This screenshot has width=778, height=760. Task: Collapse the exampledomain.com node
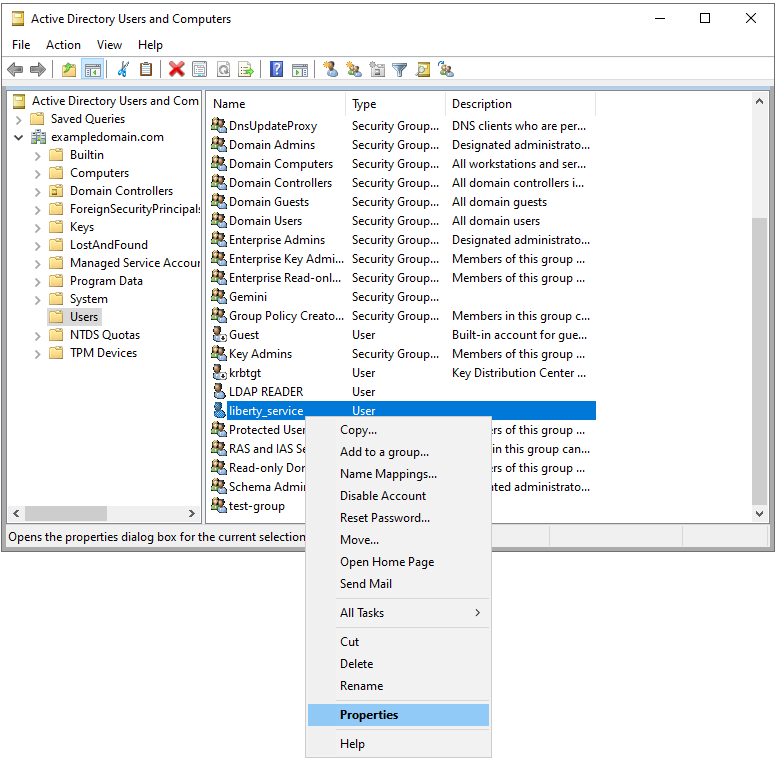(19, 137)
